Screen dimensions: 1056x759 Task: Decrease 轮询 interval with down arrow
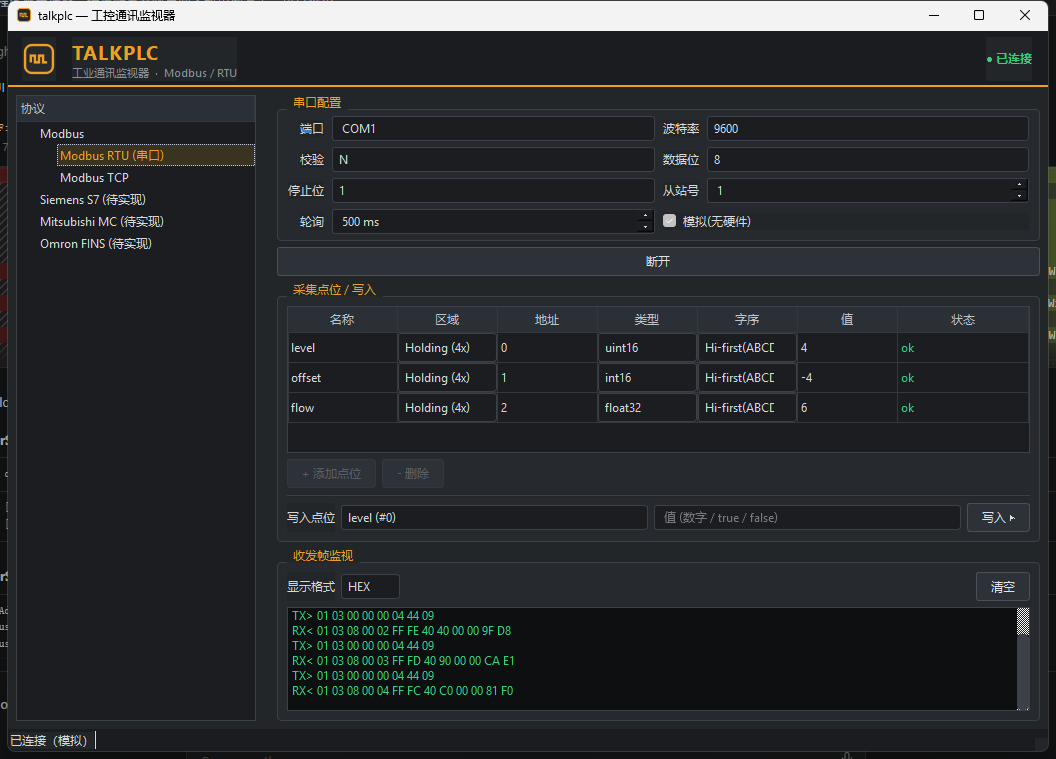(645, 228)
